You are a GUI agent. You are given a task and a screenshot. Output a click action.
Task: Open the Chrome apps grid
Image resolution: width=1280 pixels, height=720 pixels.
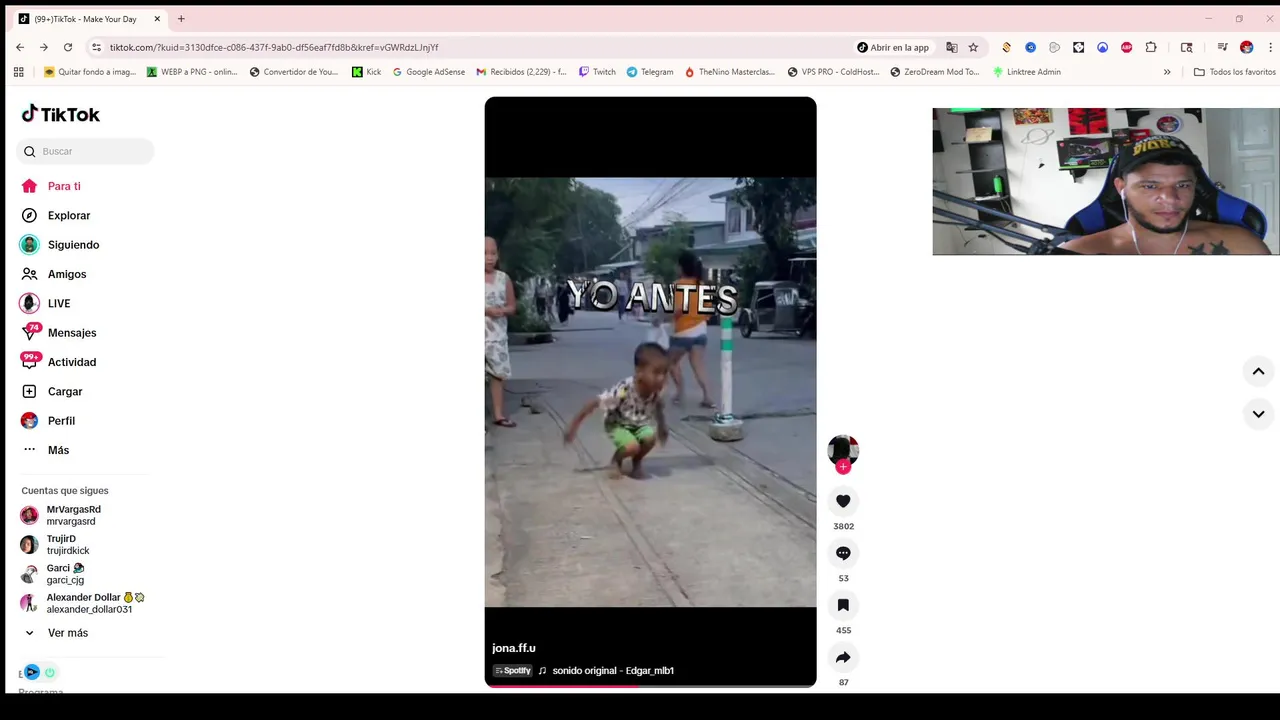tap(18, 72)
